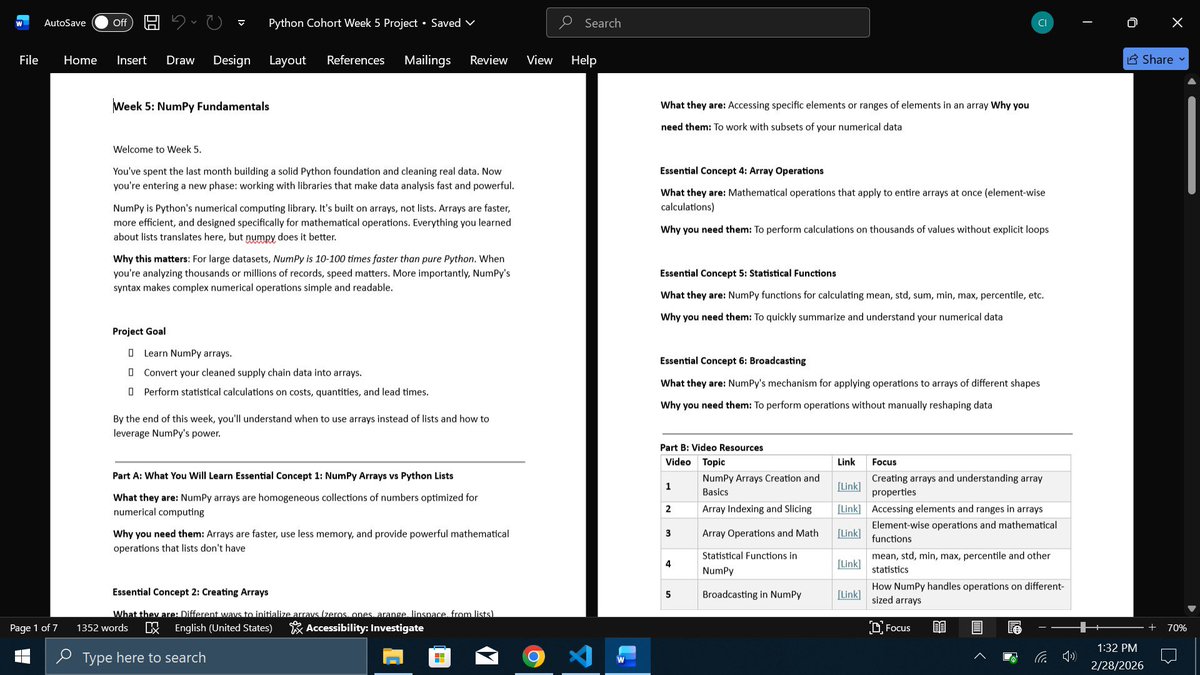The height and width of the screenshot is (675, 1200).
Task: Click the proofing spell check icon in status bar
Action: click(152, 628)
